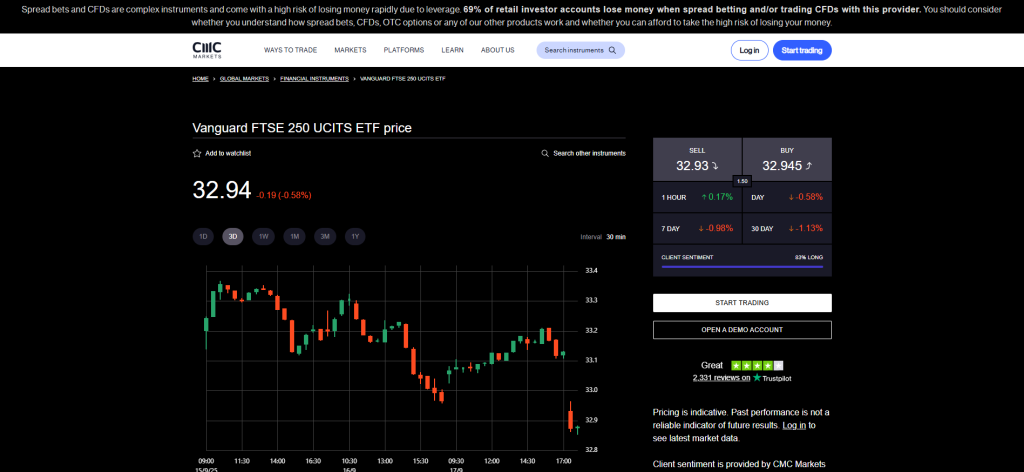Click the last green candlestick on chart
This screenshot has height=472, width=1024.
tap(577, 429)
